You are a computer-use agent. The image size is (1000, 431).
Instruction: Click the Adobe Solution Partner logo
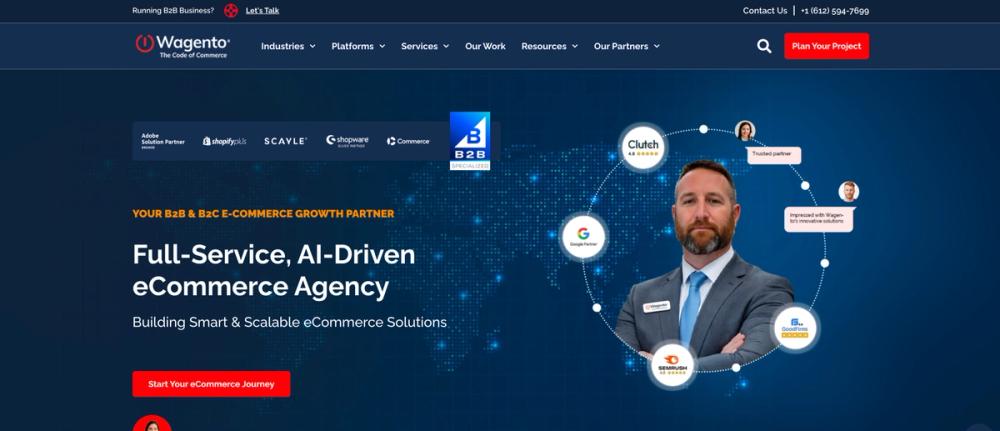[x=163, y=141]
